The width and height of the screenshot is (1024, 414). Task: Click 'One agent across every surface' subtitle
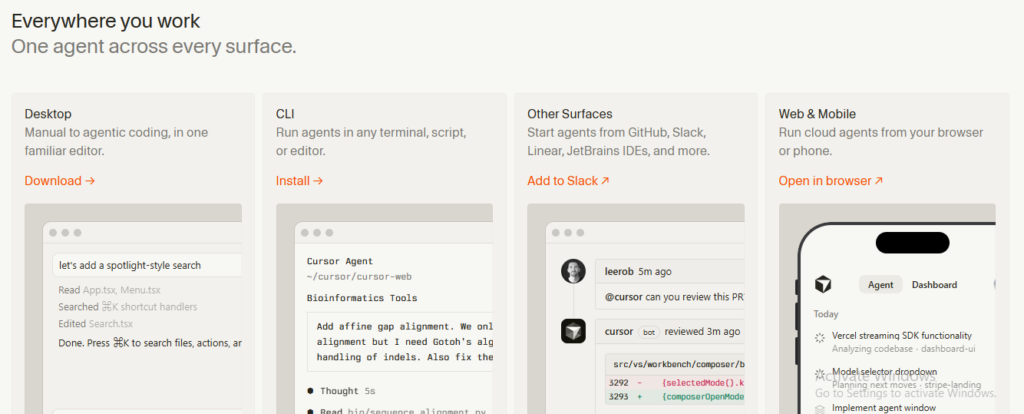(153, 47)
